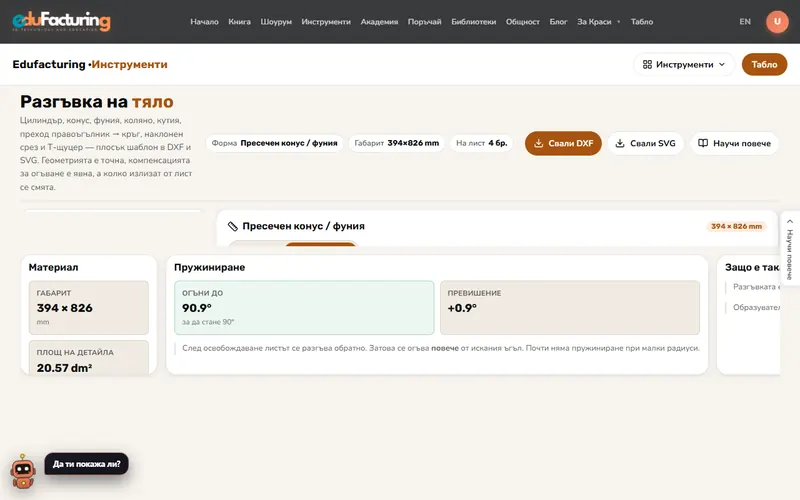Select the ГАБАРИТ 394 × 826 card
The height and width of the screenshot is (500, 800).
89,308
